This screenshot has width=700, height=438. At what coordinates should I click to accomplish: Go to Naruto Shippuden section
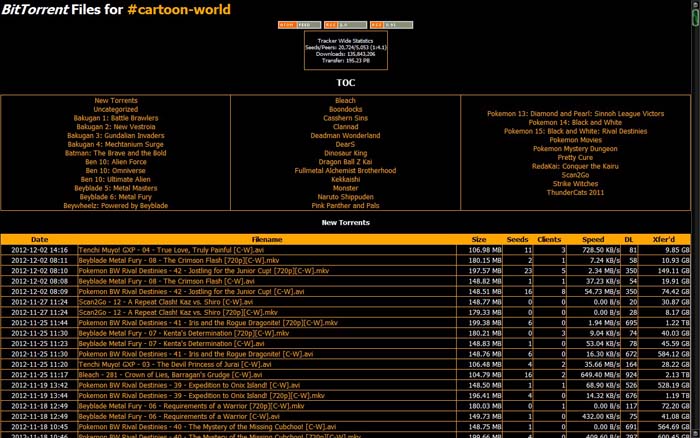[346, 197]
